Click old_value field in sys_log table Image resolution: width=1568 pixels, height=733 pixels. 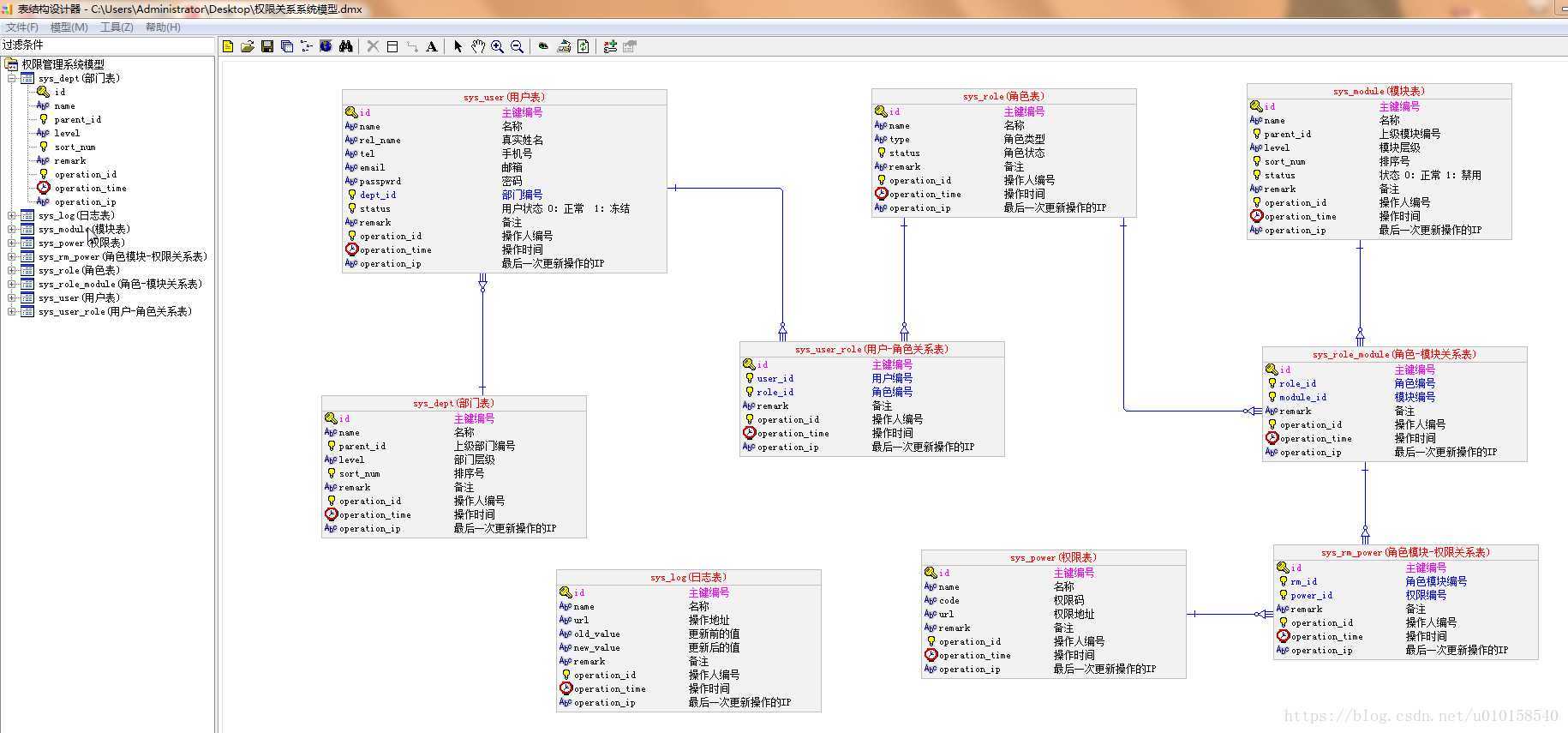coord(597,634)
